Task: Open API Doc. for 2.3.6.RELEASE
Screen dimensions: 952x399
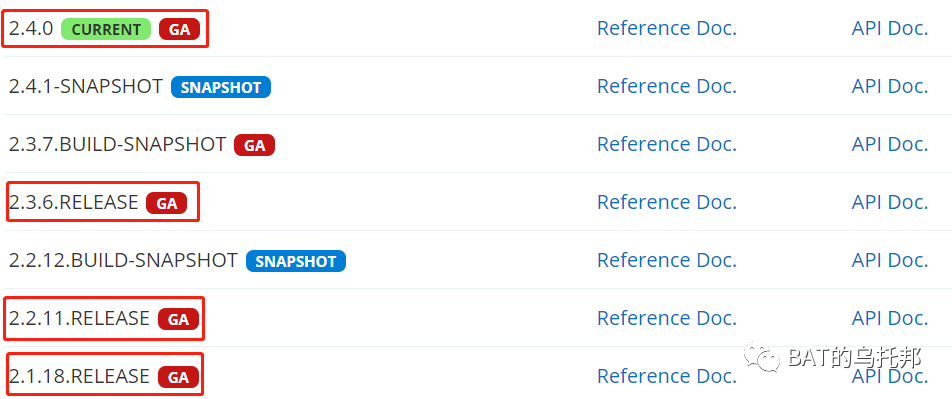Action: (889, 202)
